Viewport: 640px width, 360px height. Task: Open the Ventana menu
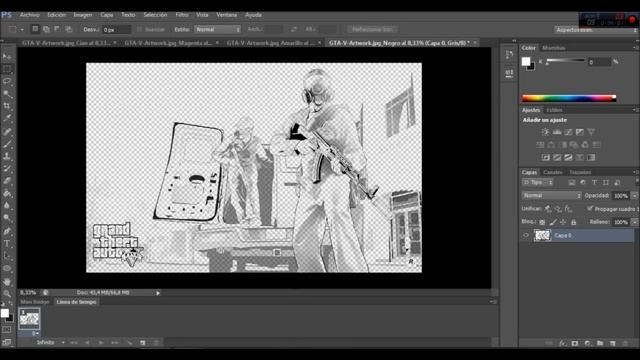227,15
